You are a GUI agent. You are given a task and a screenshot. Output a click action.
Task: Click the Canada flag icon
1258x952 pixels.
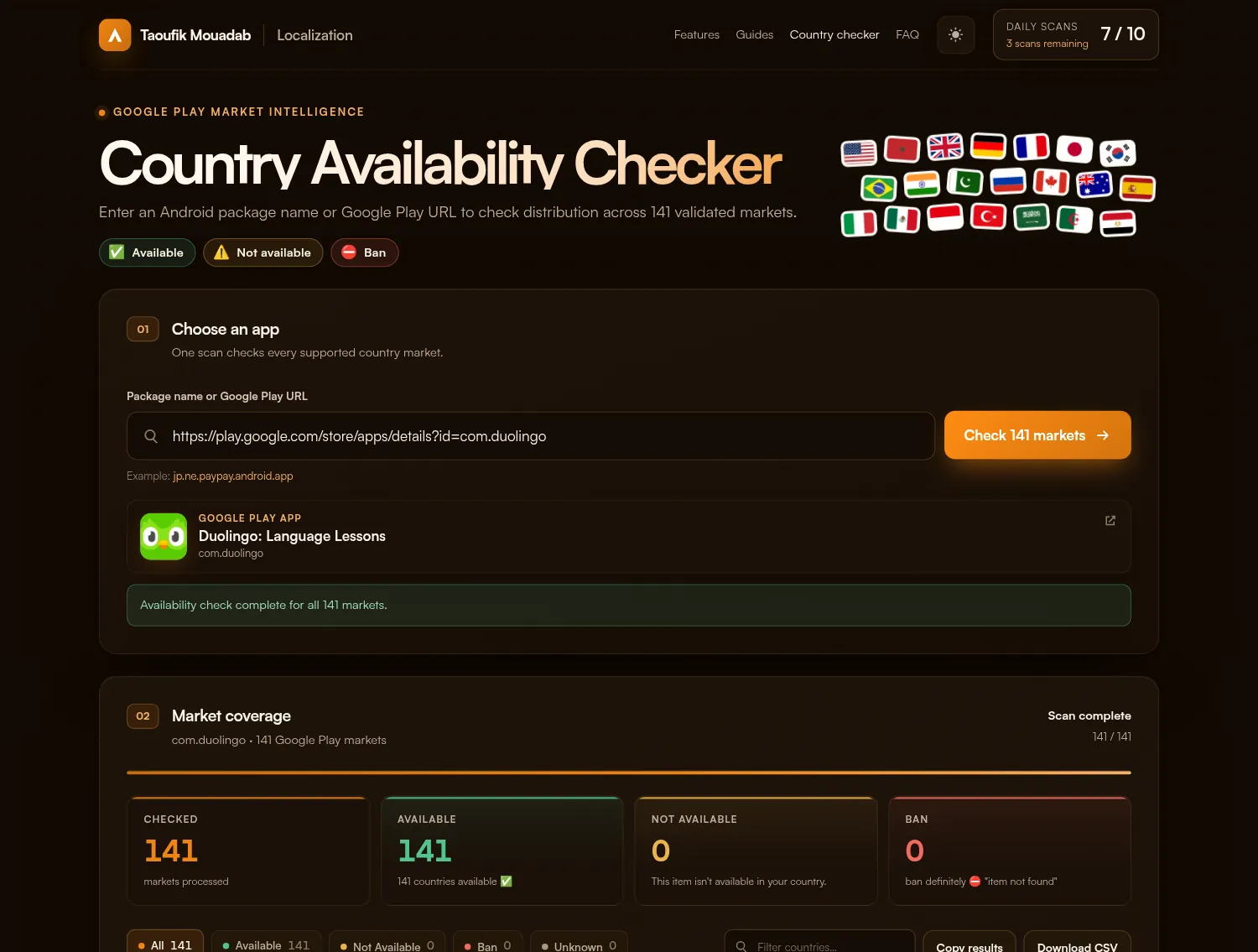point(1051,181)
